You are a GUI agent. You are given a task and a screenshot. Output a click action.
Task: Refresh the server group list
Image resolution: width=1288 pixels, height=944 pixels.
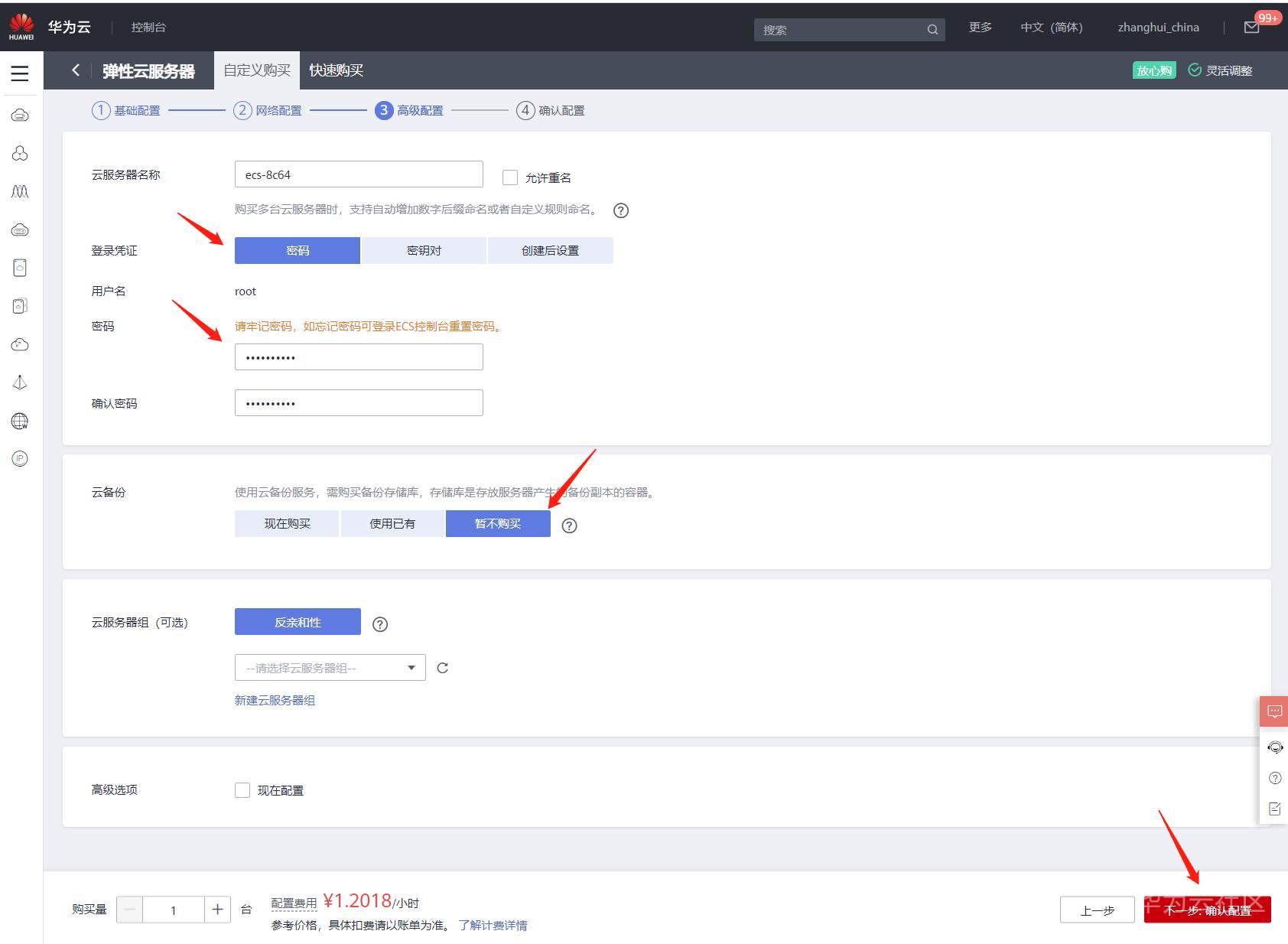pos(442,668)
